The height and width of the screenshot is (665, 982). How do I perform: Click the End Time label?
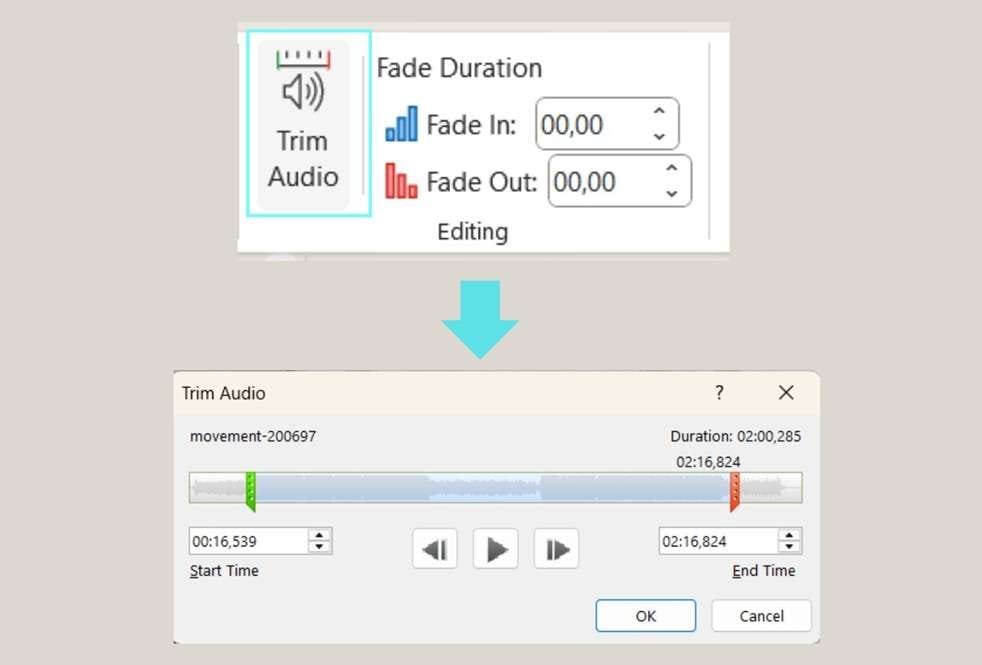coord(763,570)
